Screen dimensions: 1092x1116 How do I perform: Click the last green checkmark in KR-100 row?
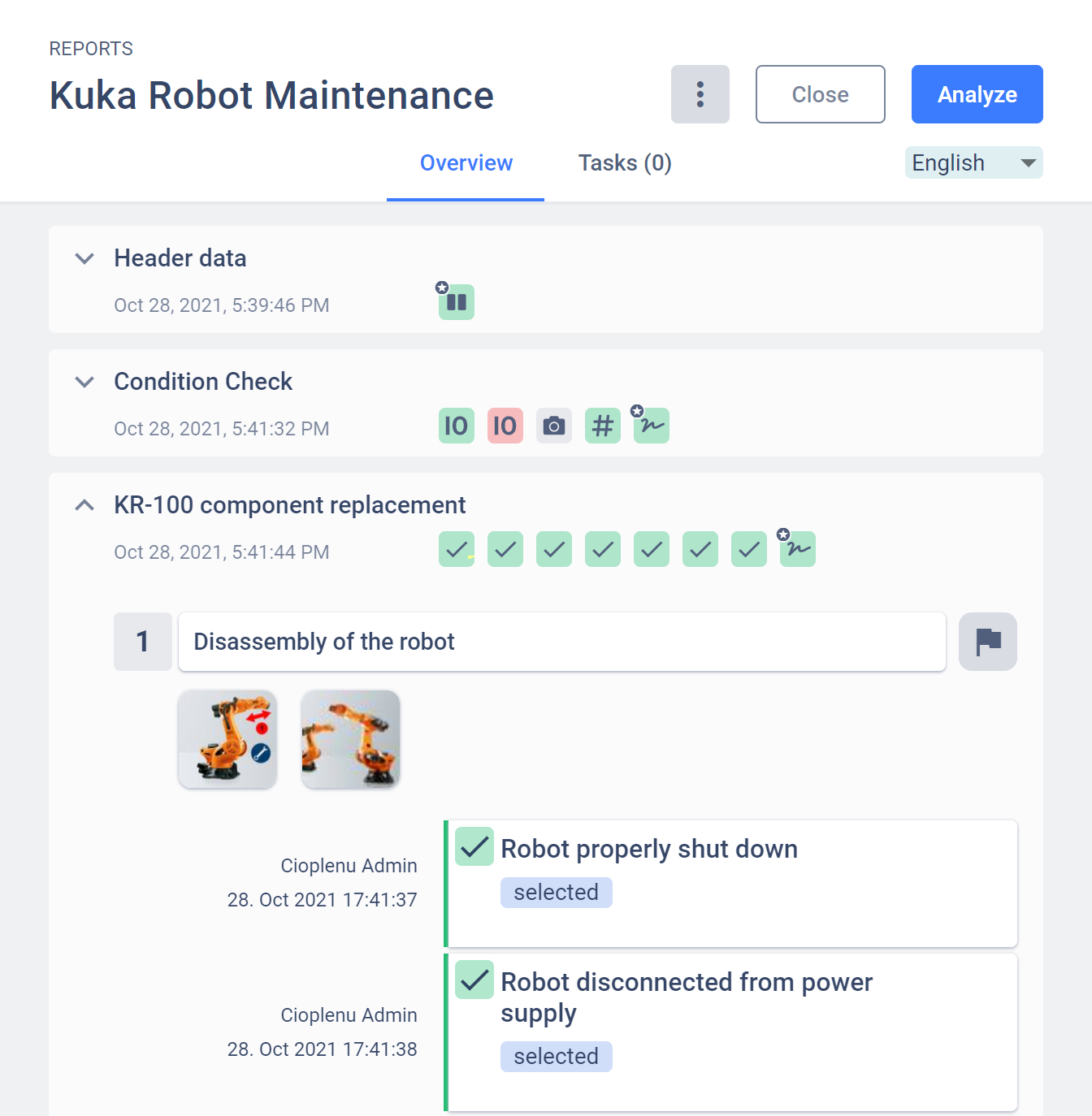coord(748,549)
